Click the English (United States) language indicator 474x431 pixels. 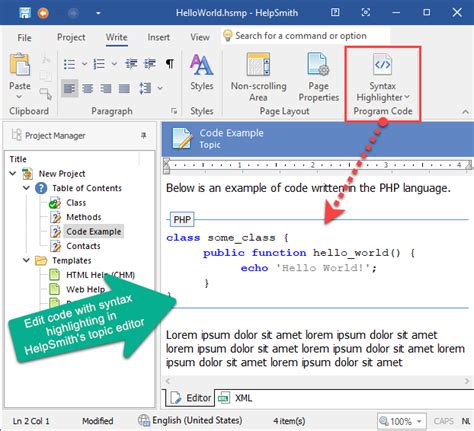190,421
